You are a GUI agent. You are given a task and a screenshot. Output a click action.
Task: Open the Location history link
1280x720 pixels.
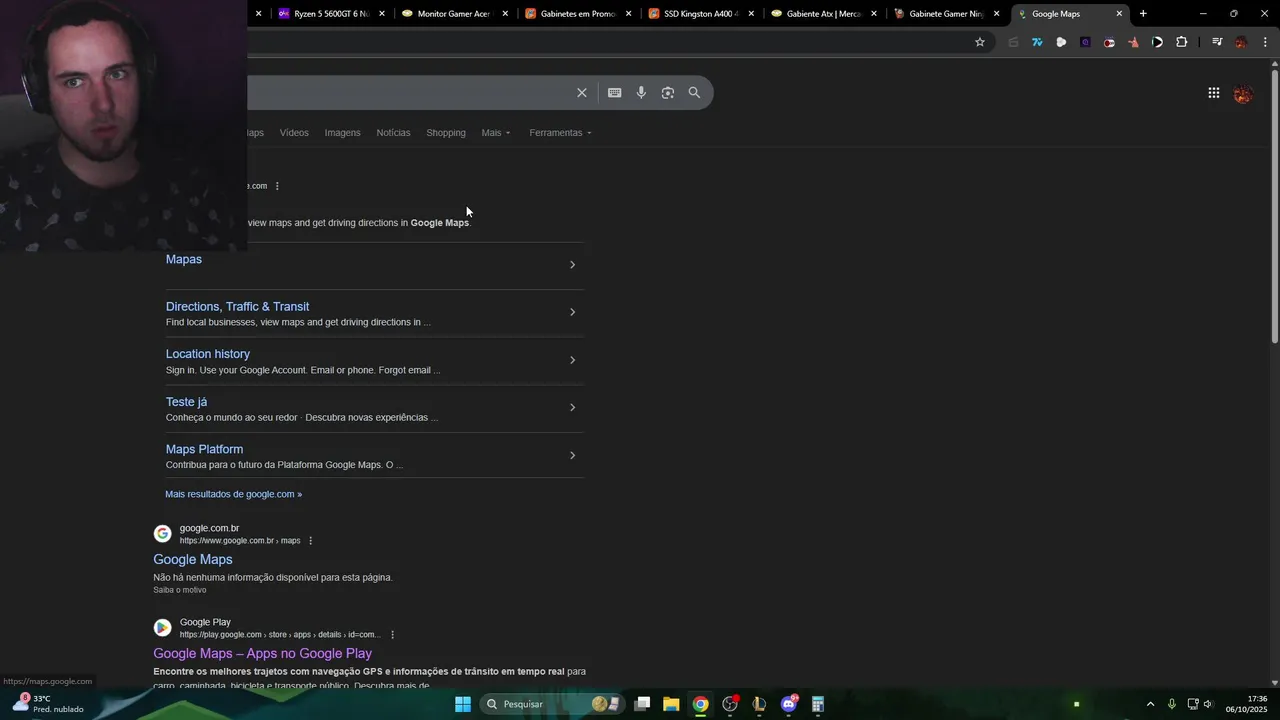pos(208,354)
